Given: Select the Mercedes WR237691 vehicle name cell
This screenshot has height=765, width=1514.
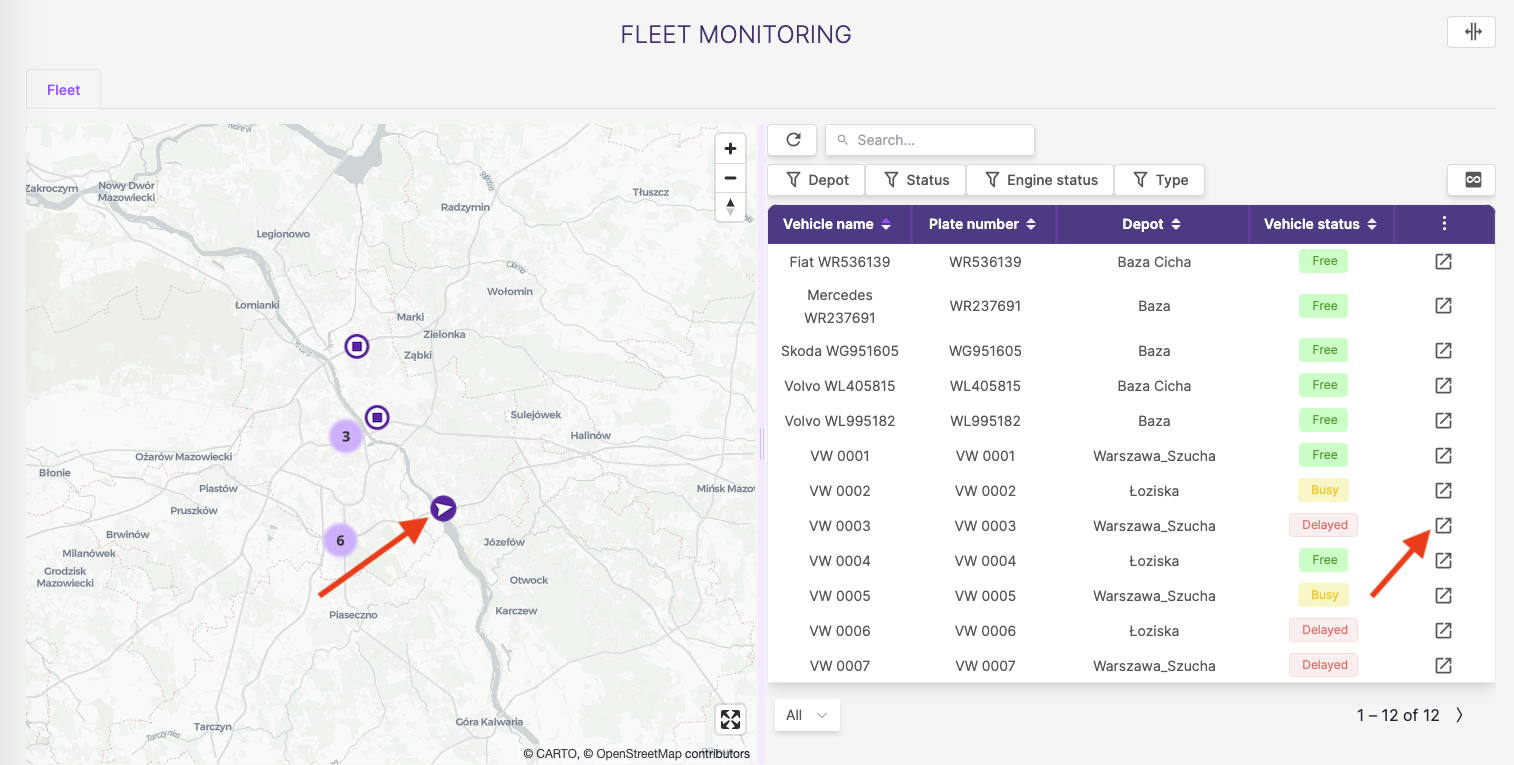Looking at the screenshot, I should tap(840, 306).
